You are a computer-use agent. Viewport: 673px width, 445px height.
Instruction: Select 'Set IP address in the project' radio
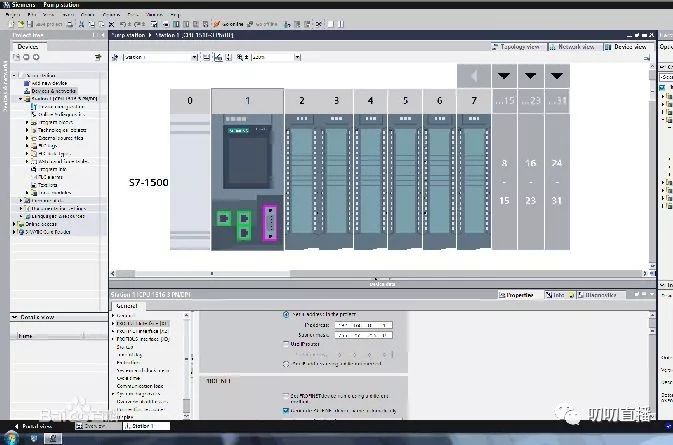pos(286,315)
